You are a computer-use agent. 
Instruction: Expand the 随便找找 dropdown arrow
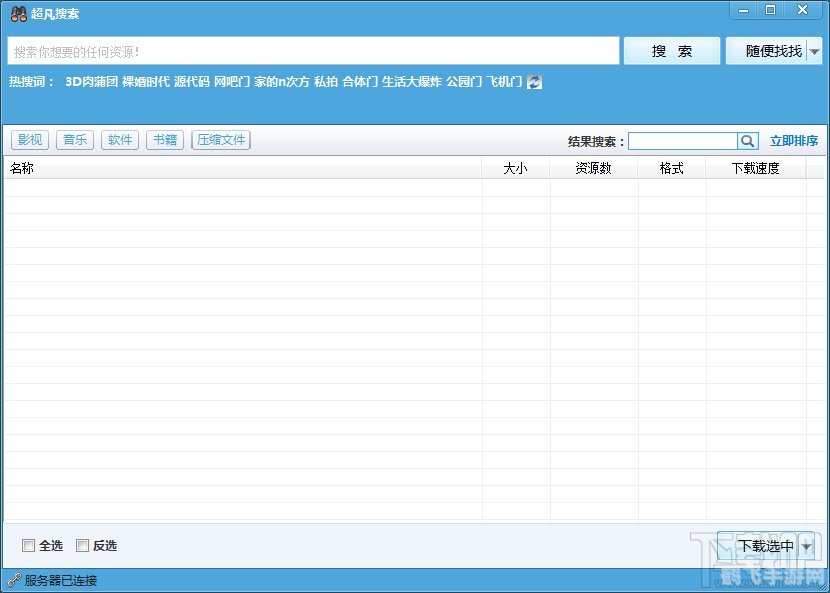coord(815,51)
